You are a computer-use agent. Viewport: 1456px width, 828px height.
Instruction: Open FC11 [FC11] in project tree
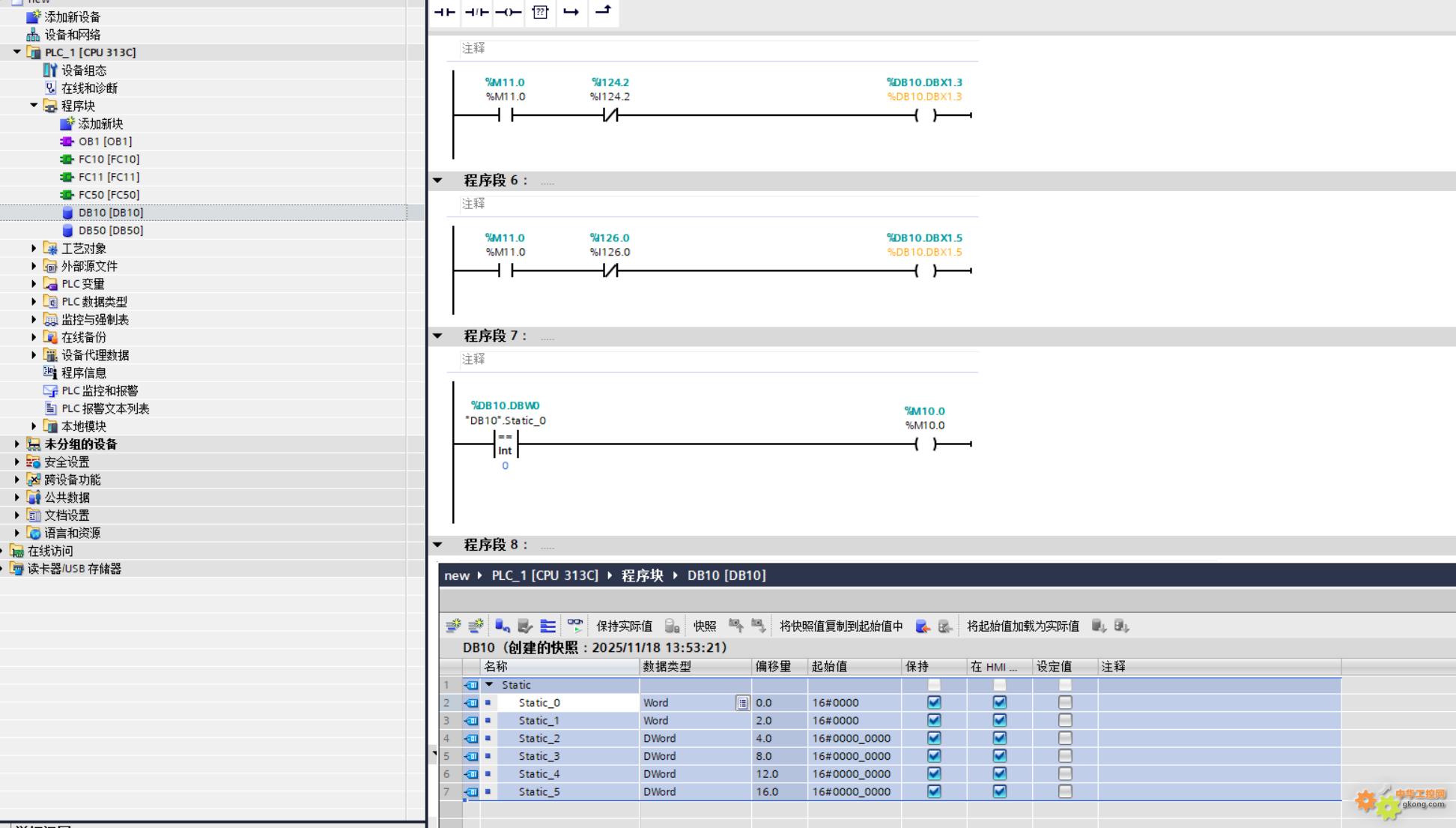click(x=109, y=177)
